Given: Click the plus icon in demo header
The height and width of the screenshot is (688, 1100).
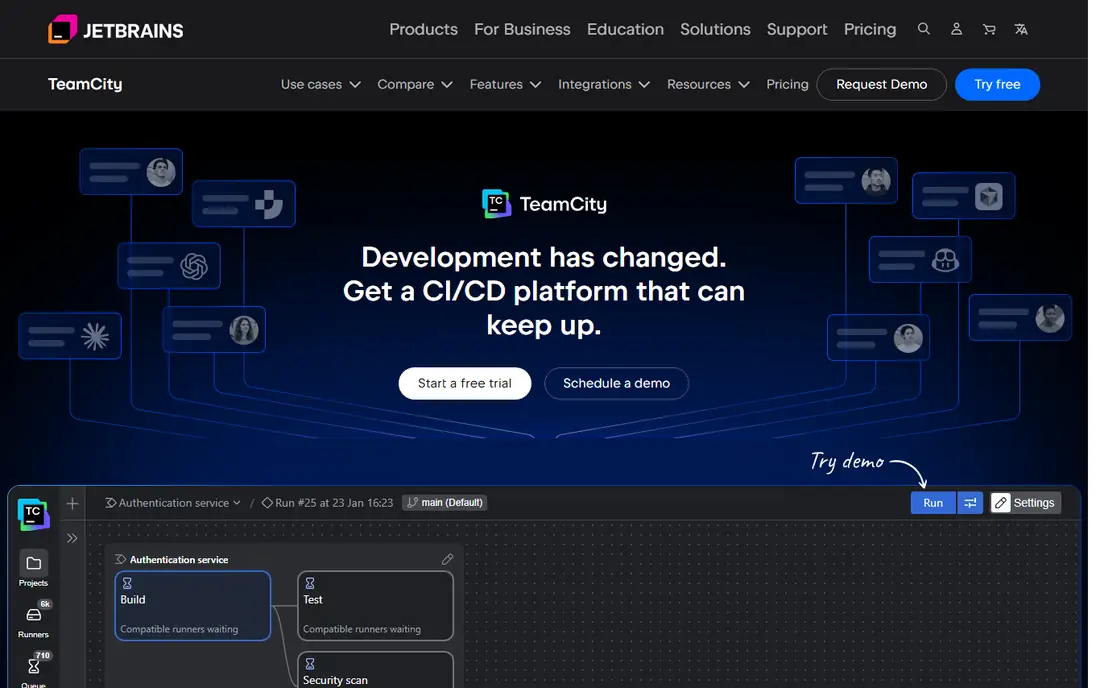Looking at the screenshot, I should pos(72,503).
